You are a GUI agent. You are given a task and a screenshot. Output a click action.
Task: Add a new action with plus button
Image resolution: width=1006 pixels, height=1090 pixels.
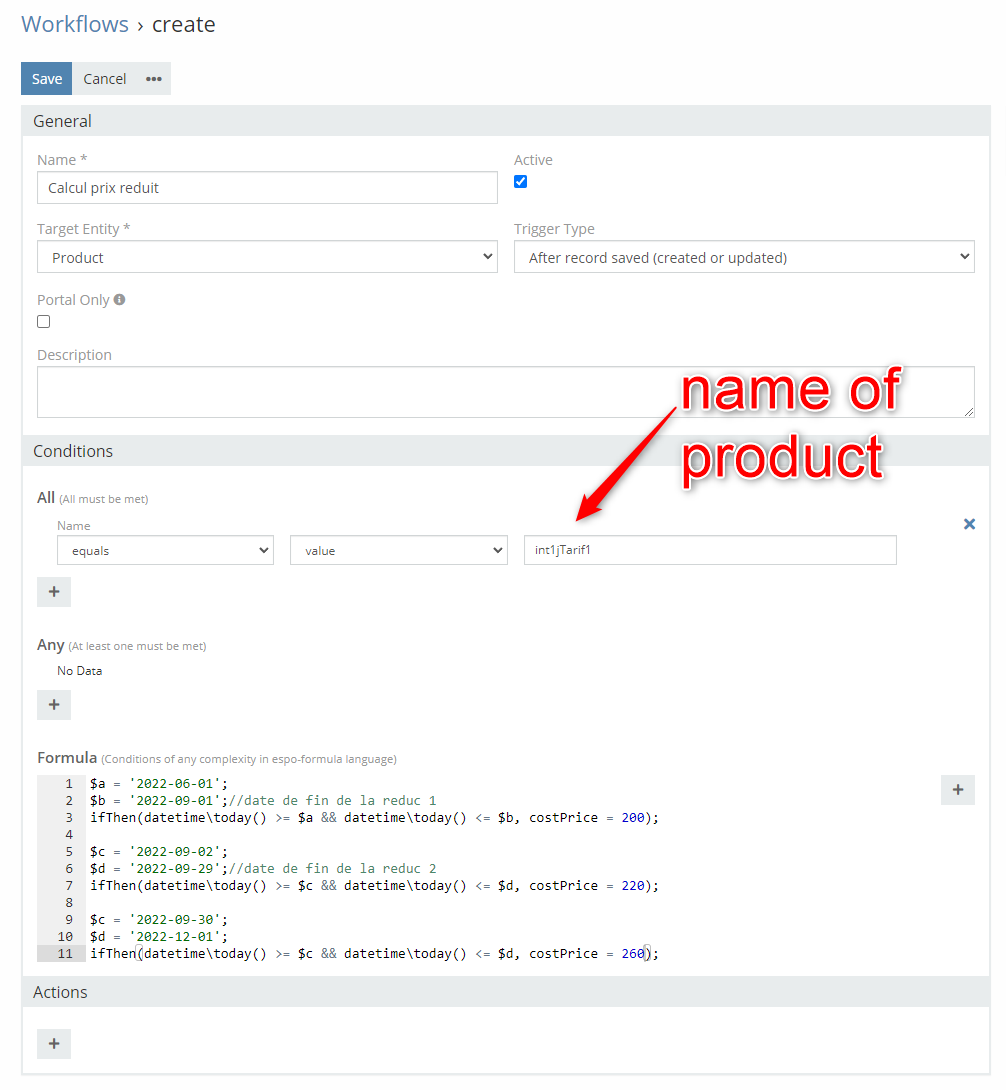(x=54, y=1044)
